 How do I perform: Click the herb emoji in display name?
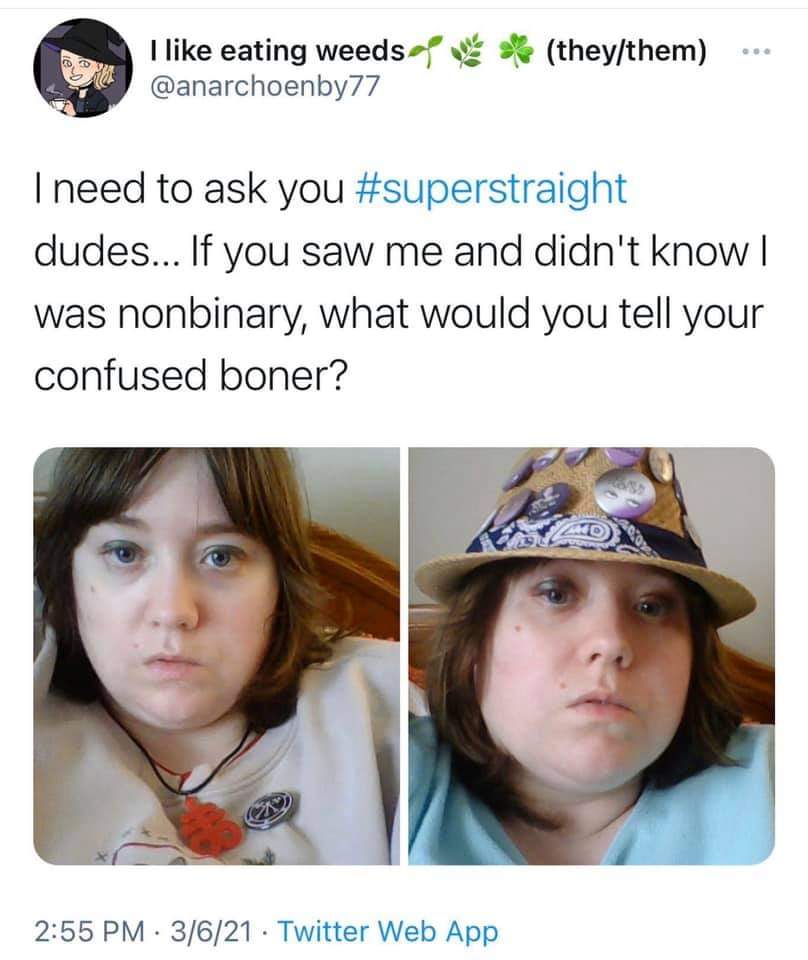[467, 50]
